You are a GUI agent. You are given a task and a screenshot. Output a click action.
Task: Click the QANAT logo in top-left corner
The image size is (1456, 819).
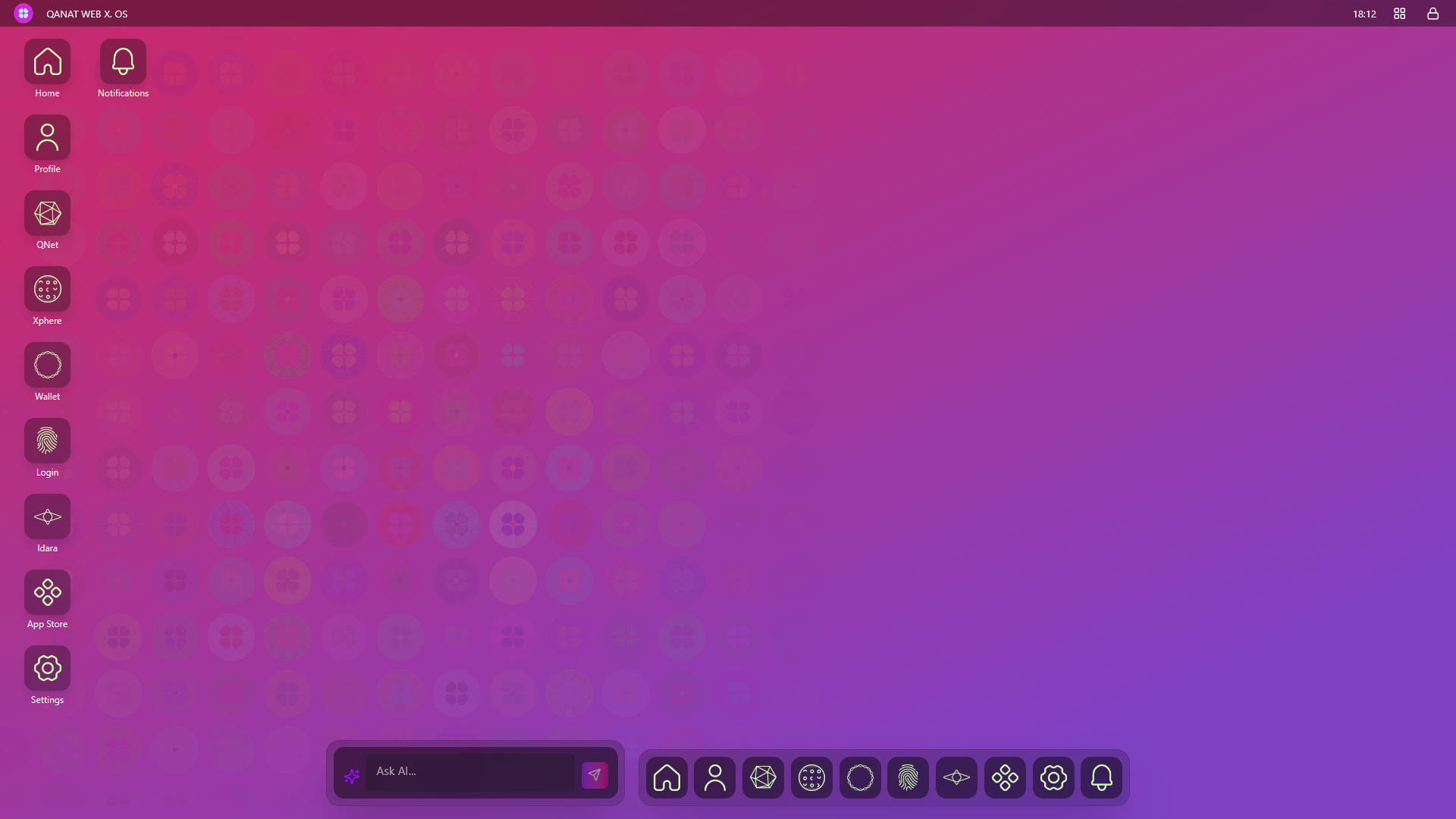click(24, 14)
